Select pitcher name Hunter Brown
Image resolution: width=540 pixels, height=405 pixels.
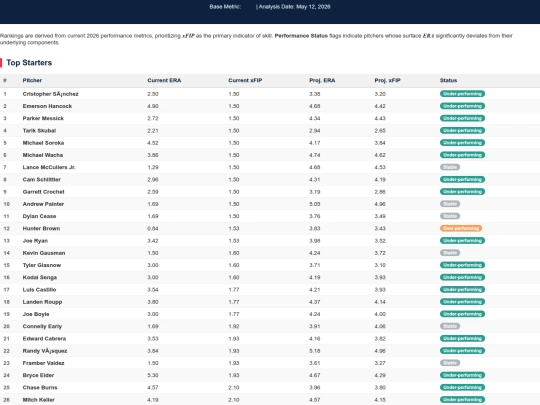coord(41,228)
